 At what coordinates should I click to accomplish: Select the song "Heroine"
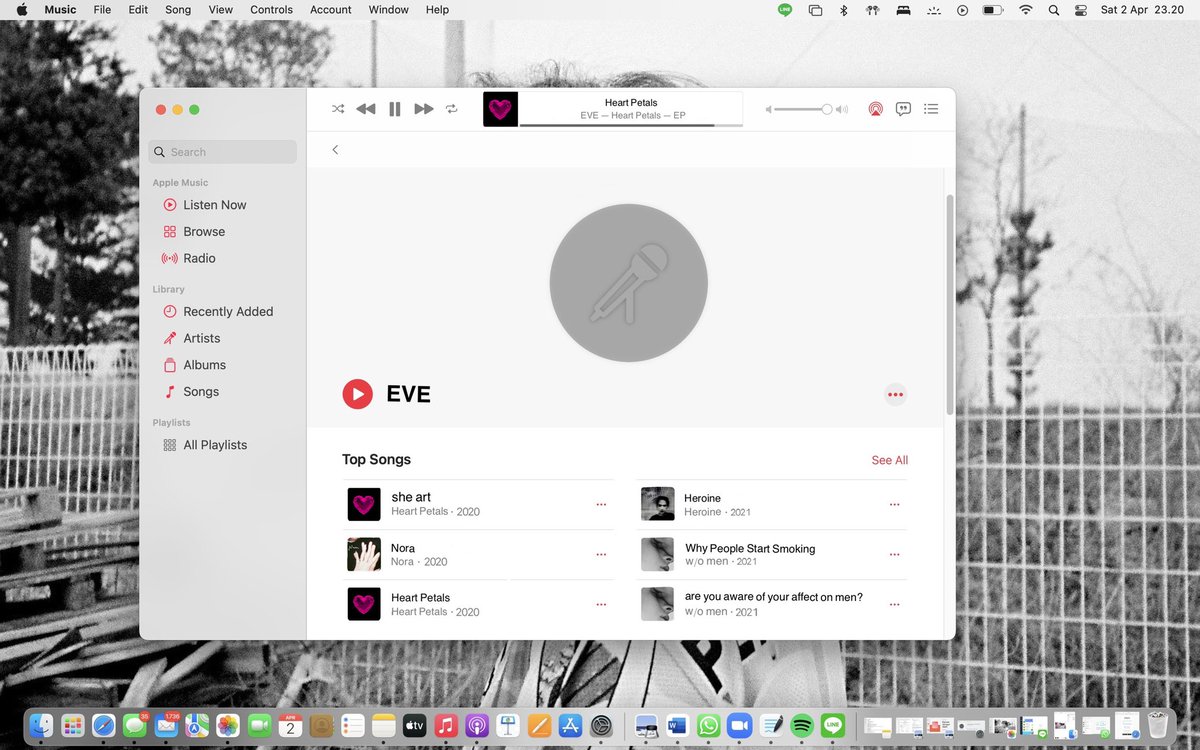click(x=702, y=498)
